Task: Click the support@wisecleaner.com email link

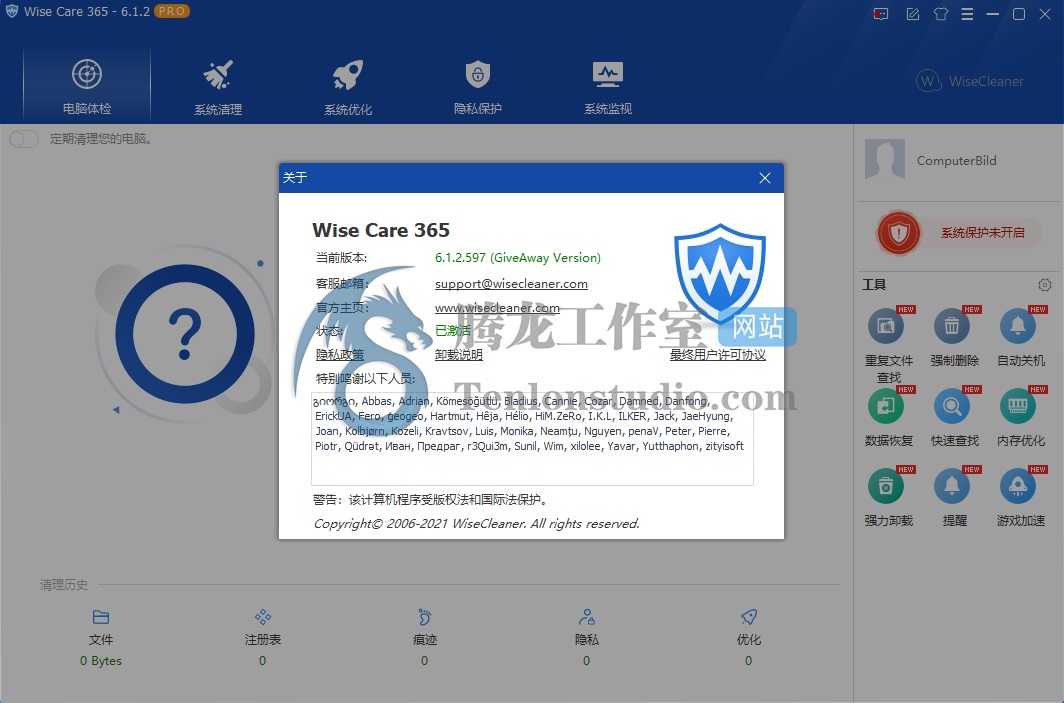Action: click(511, 284)
